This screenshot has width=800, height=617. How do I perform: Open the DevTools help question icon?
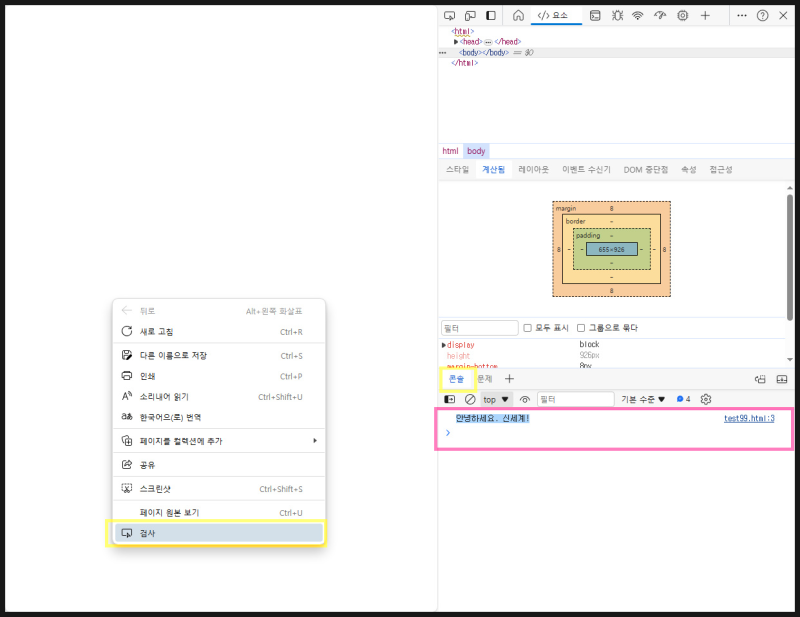[762, 15]
